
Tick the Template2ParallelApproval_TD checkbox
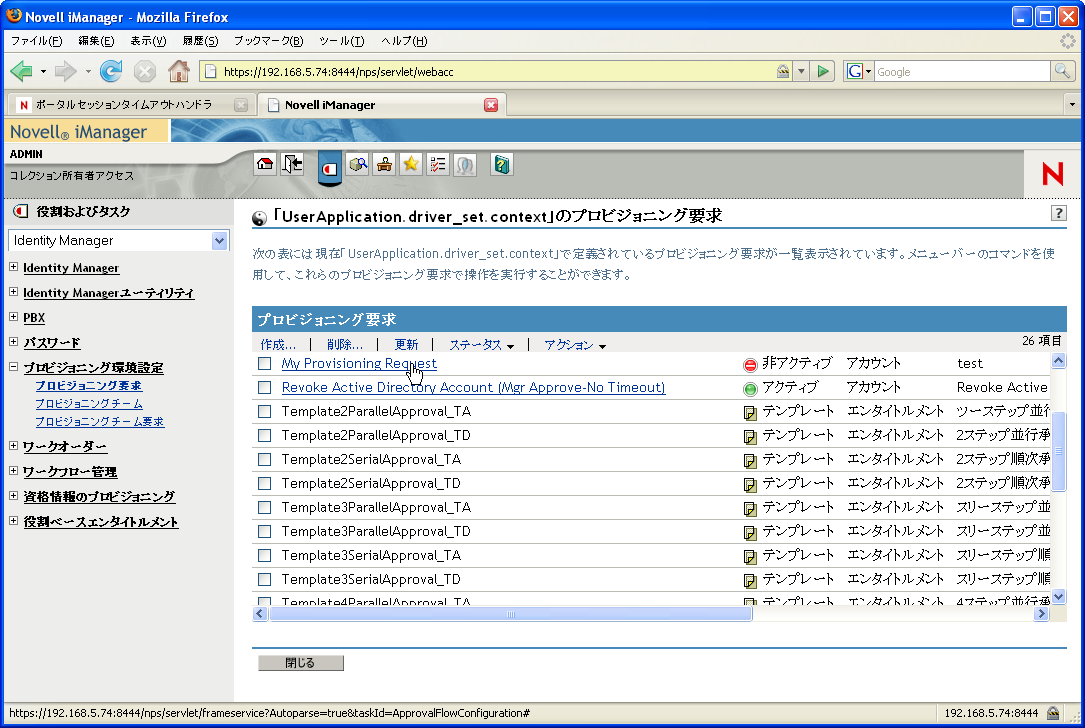[x=264, y=435]
